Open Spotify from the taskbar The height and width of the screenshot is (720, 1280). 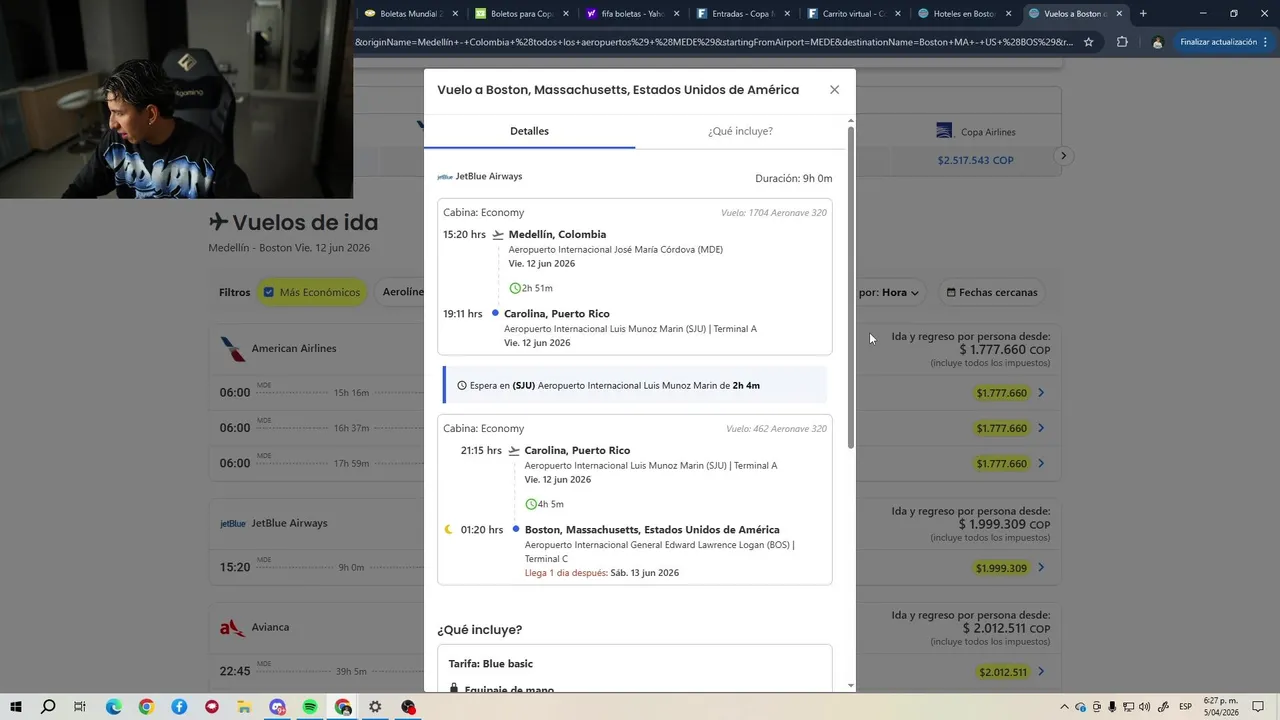click(310, 707)
